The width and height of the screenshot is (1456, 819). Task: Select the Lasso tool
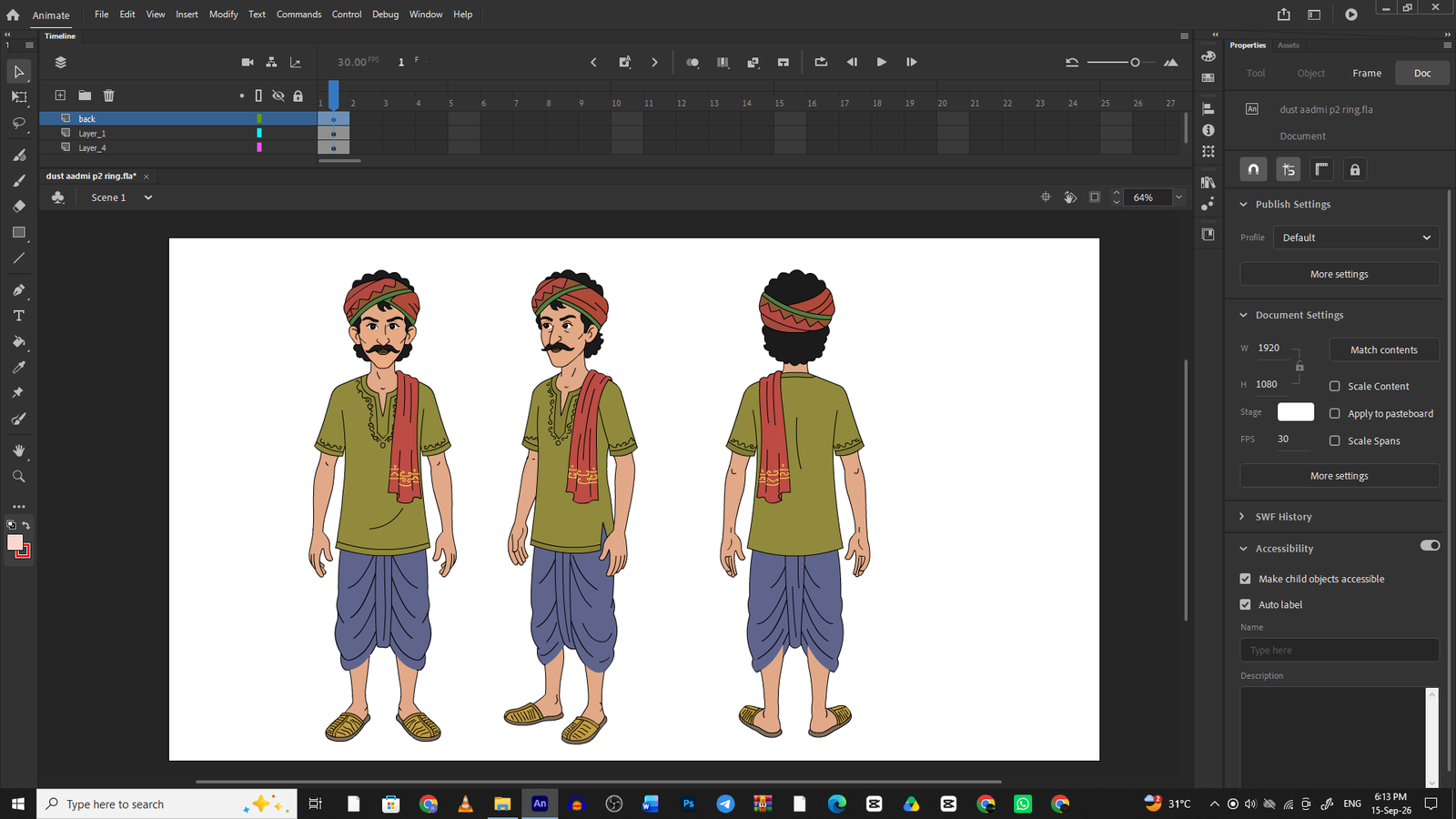click(x=19, y=123)
